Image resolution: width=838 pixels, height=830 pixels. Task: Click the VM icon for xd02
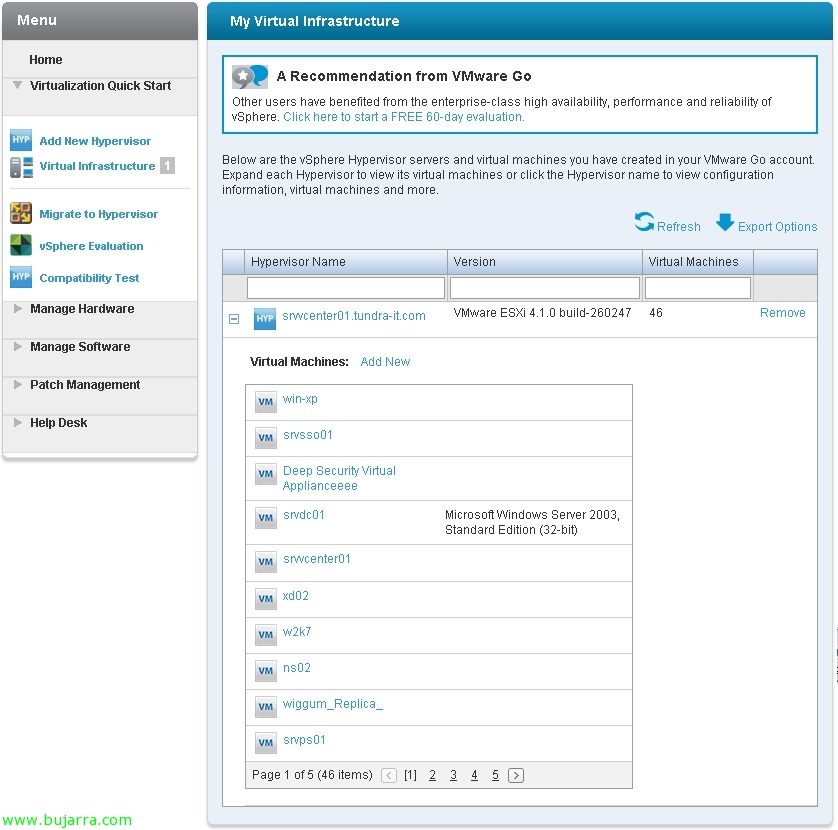tap(266, 599)
